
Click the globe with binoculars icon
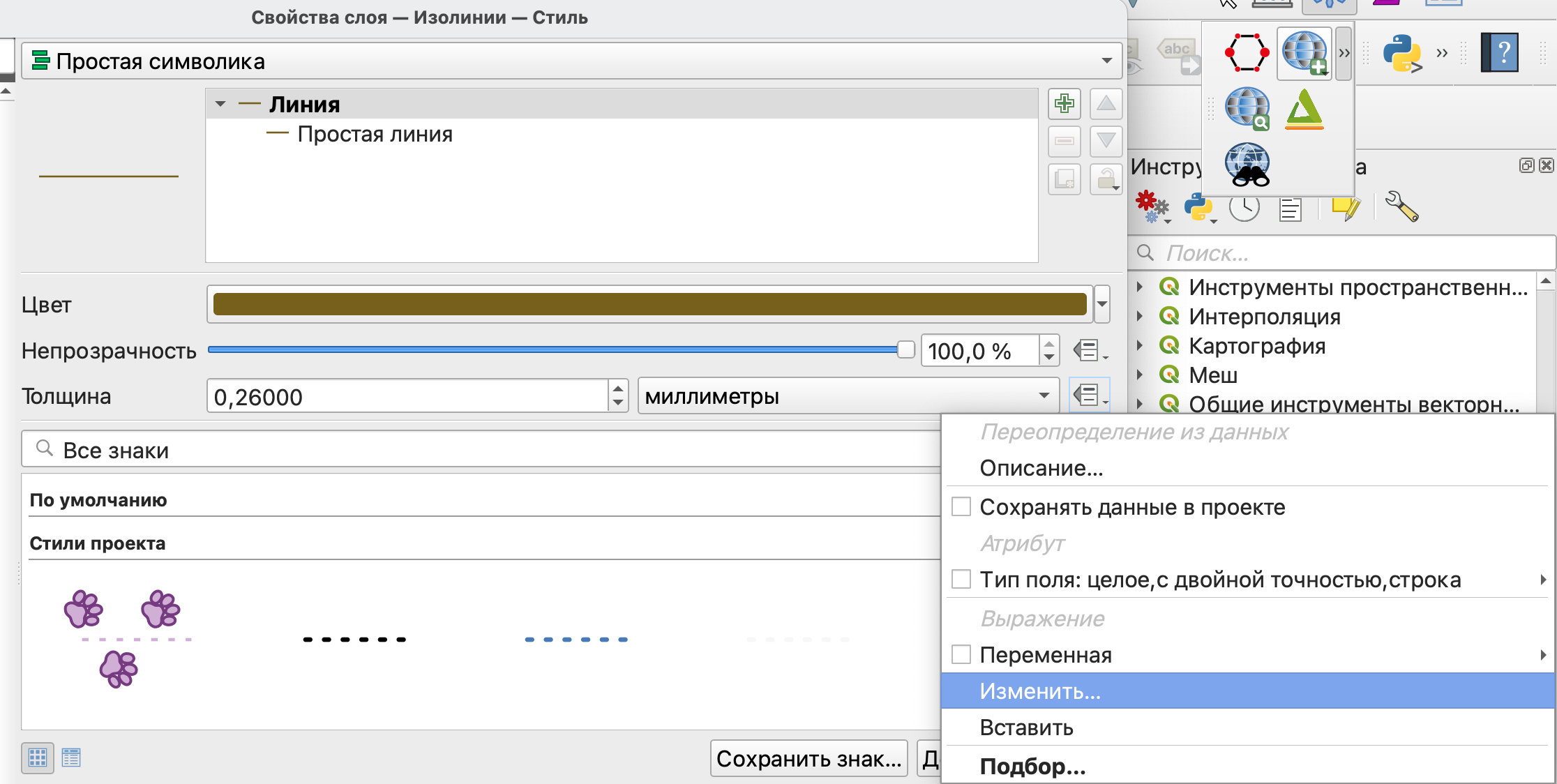point(1248,165)
